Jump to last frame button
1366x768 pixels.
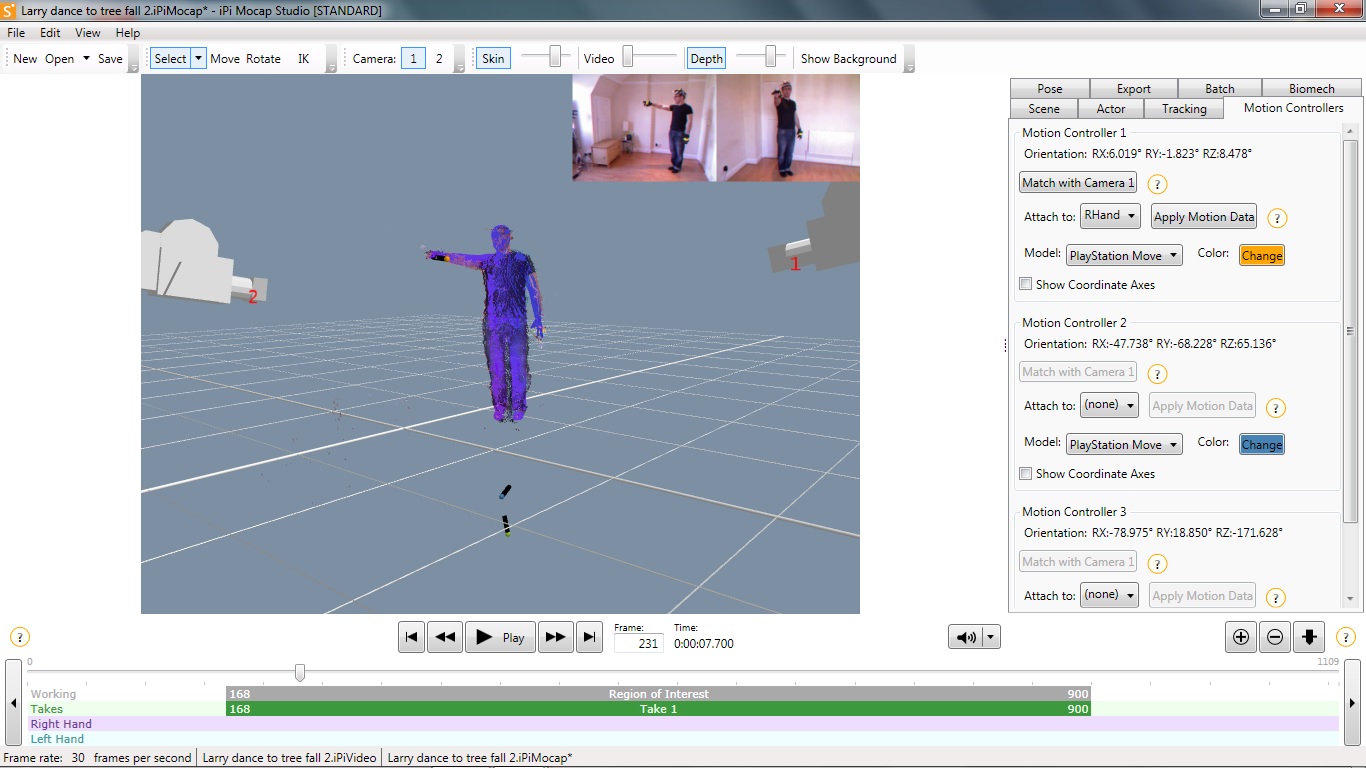point(590,637)
